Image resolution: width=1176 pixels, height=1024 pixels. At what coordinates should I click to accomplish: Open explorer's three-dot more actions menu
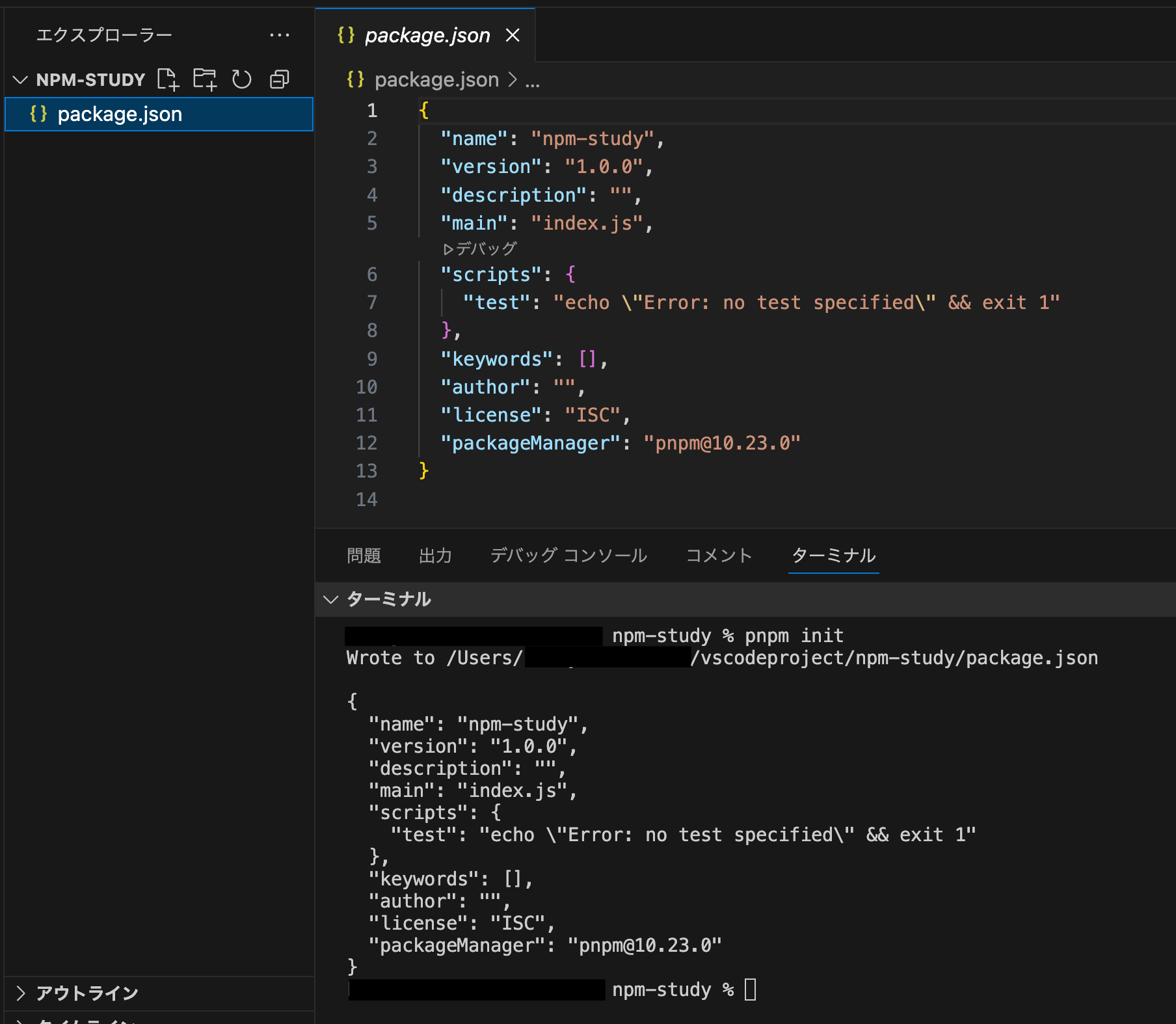point(280,35)
